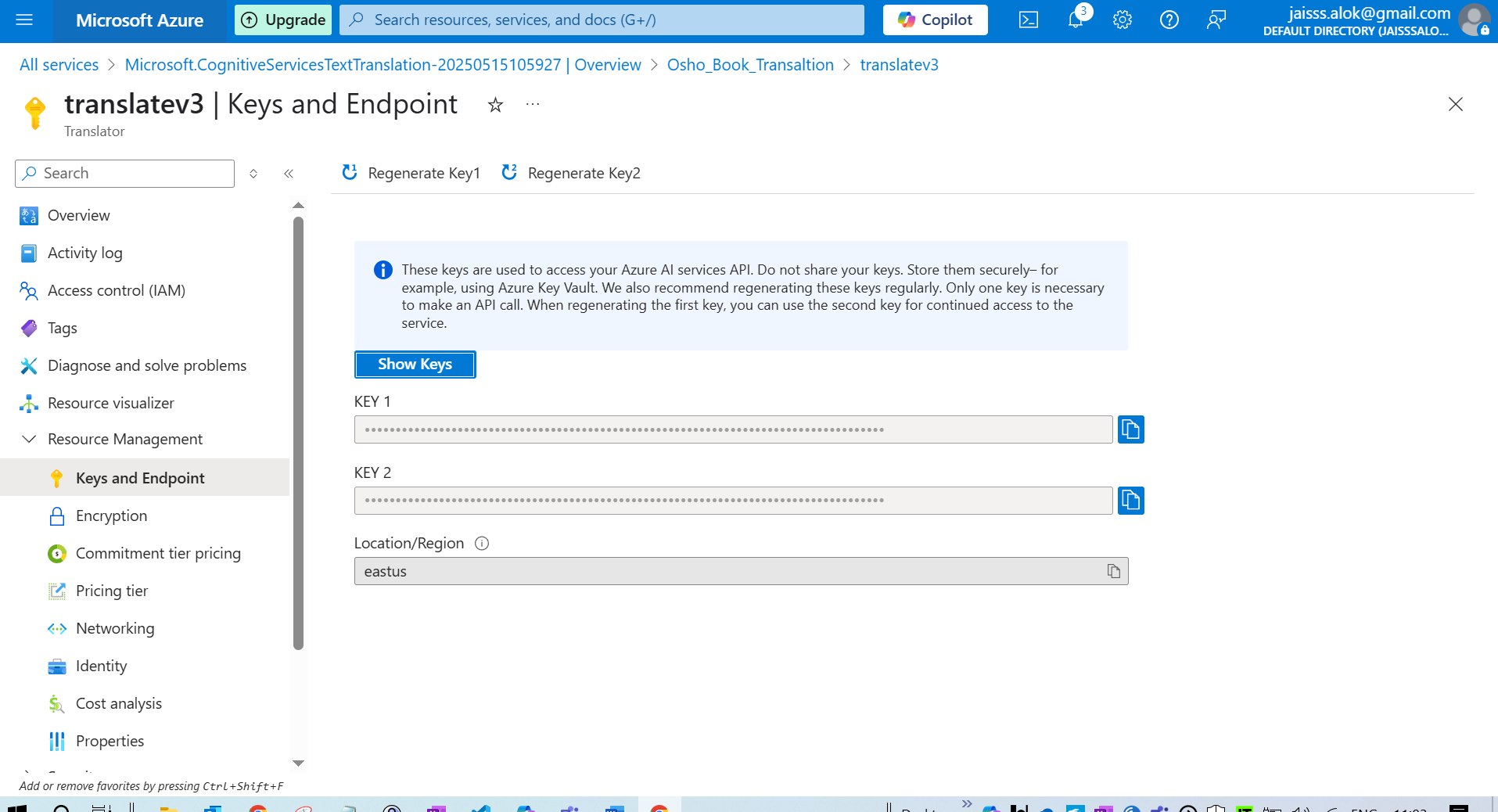Go to All services breadcrumb
This screenshot has width=1498, height=812.
[59, 65]
